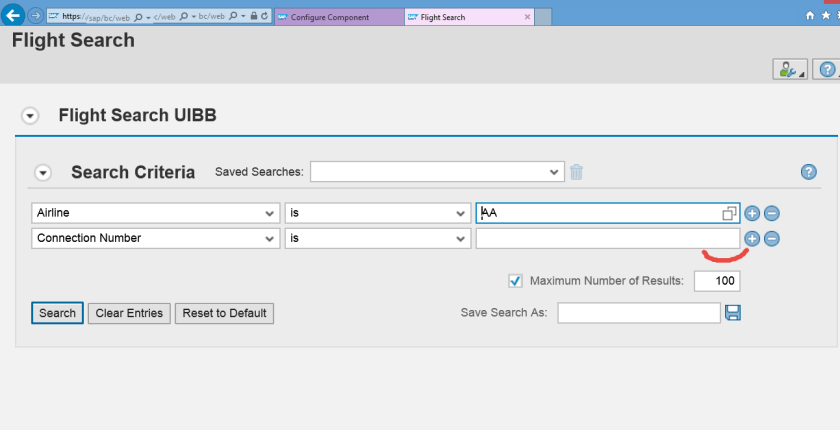Click the empty Connection Number value field
The image size is (840, 430).
[x=608, y=238]
